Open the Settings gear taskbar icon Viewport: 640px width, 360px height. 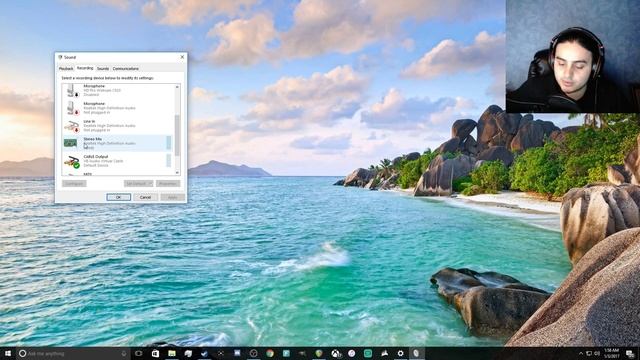coord(400,353)
